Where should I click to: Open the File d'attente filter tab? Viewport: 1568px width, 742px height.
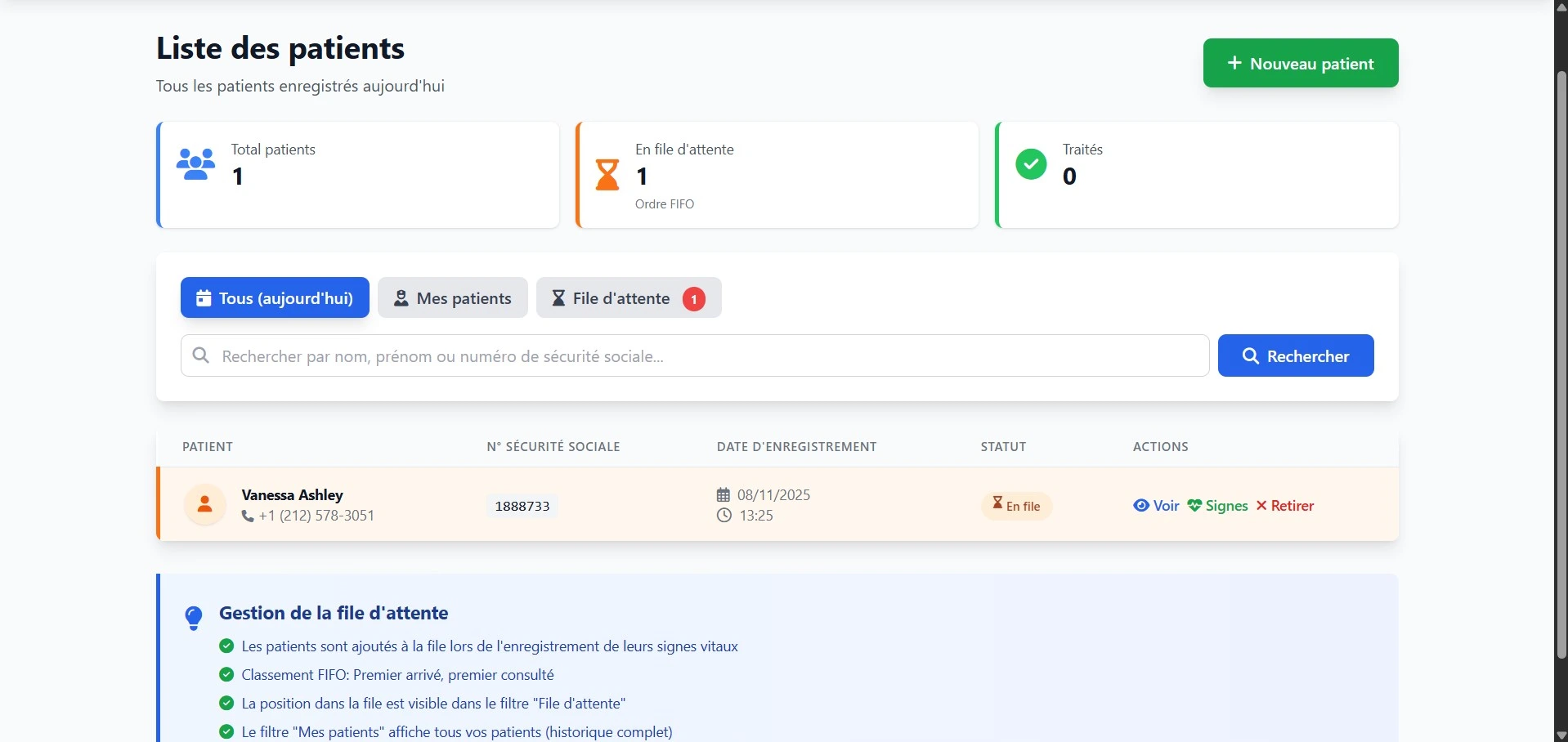coord(629,298)
